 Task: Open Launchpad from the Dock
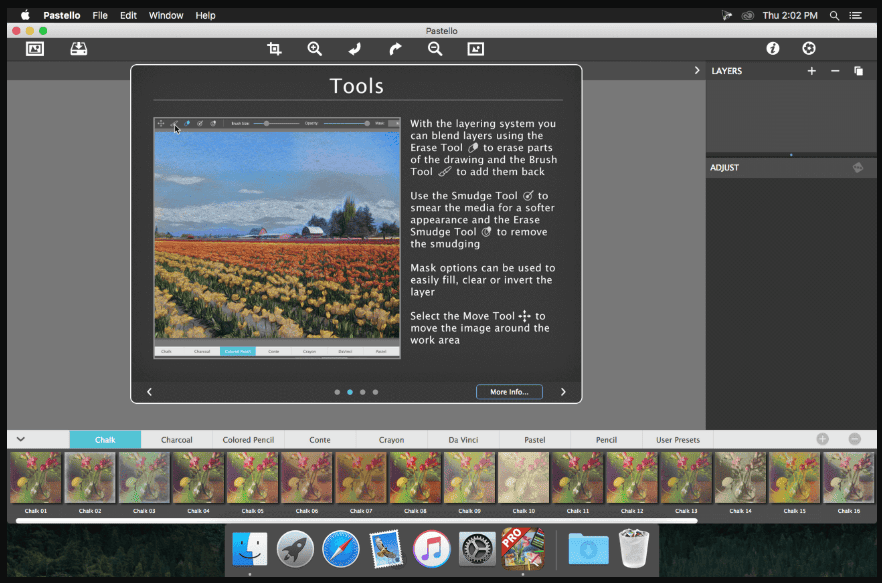(295, 549)
